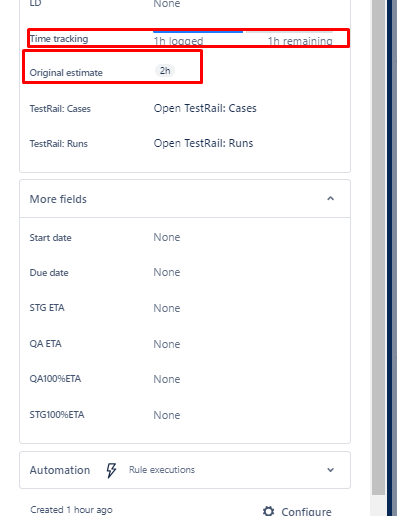Click the time tracking progress bar
This screenshot has width=397, height=516.
point(243,32)
